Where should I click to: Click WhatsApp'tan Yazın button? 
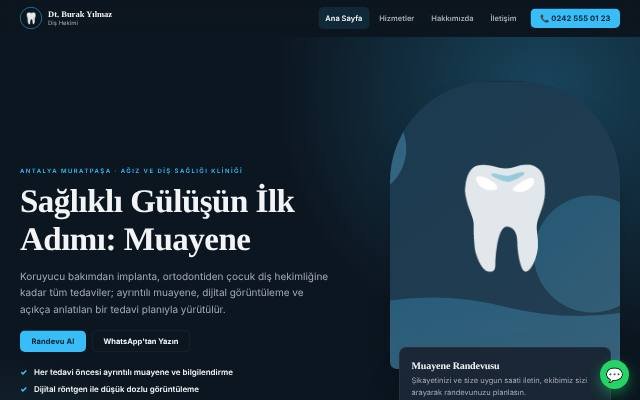[x=141, y=341]
